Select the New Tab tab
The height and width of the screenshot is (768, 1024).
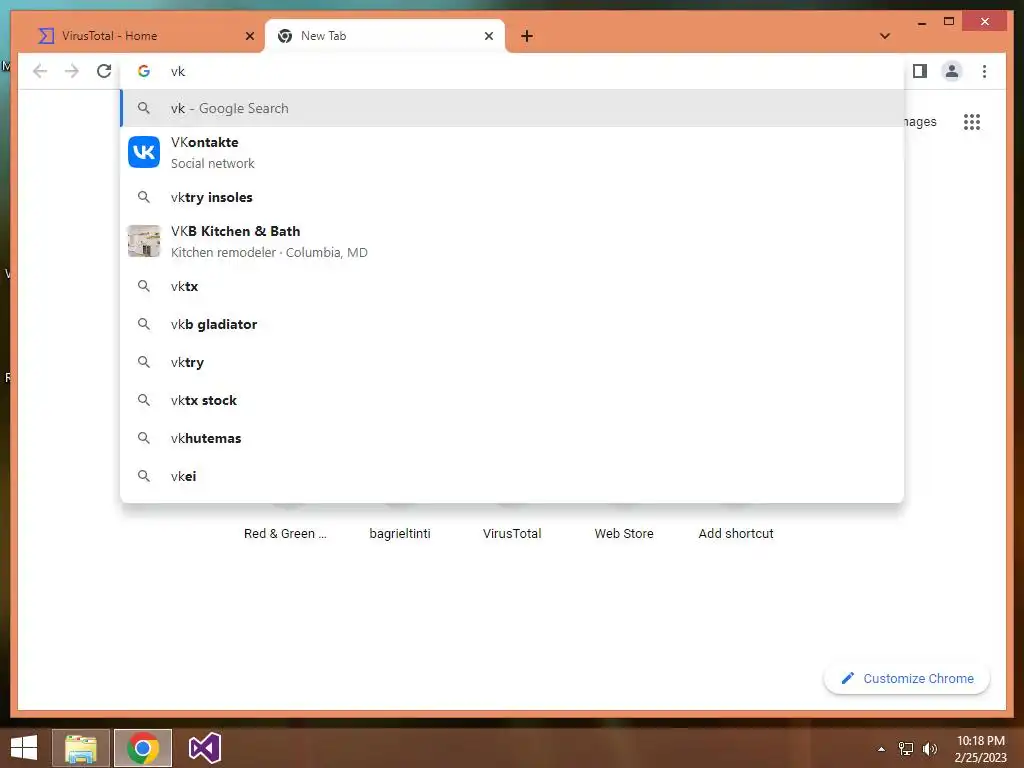click(385, 36)
